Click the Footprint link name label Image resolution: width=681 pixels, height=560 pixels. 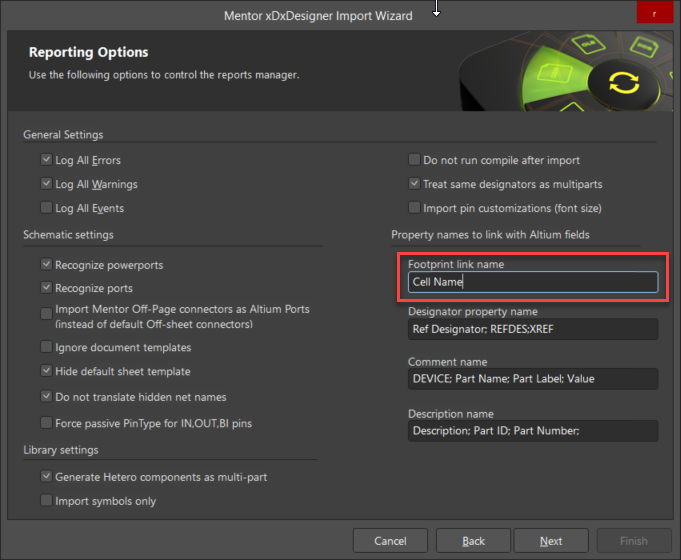[456, 264]
